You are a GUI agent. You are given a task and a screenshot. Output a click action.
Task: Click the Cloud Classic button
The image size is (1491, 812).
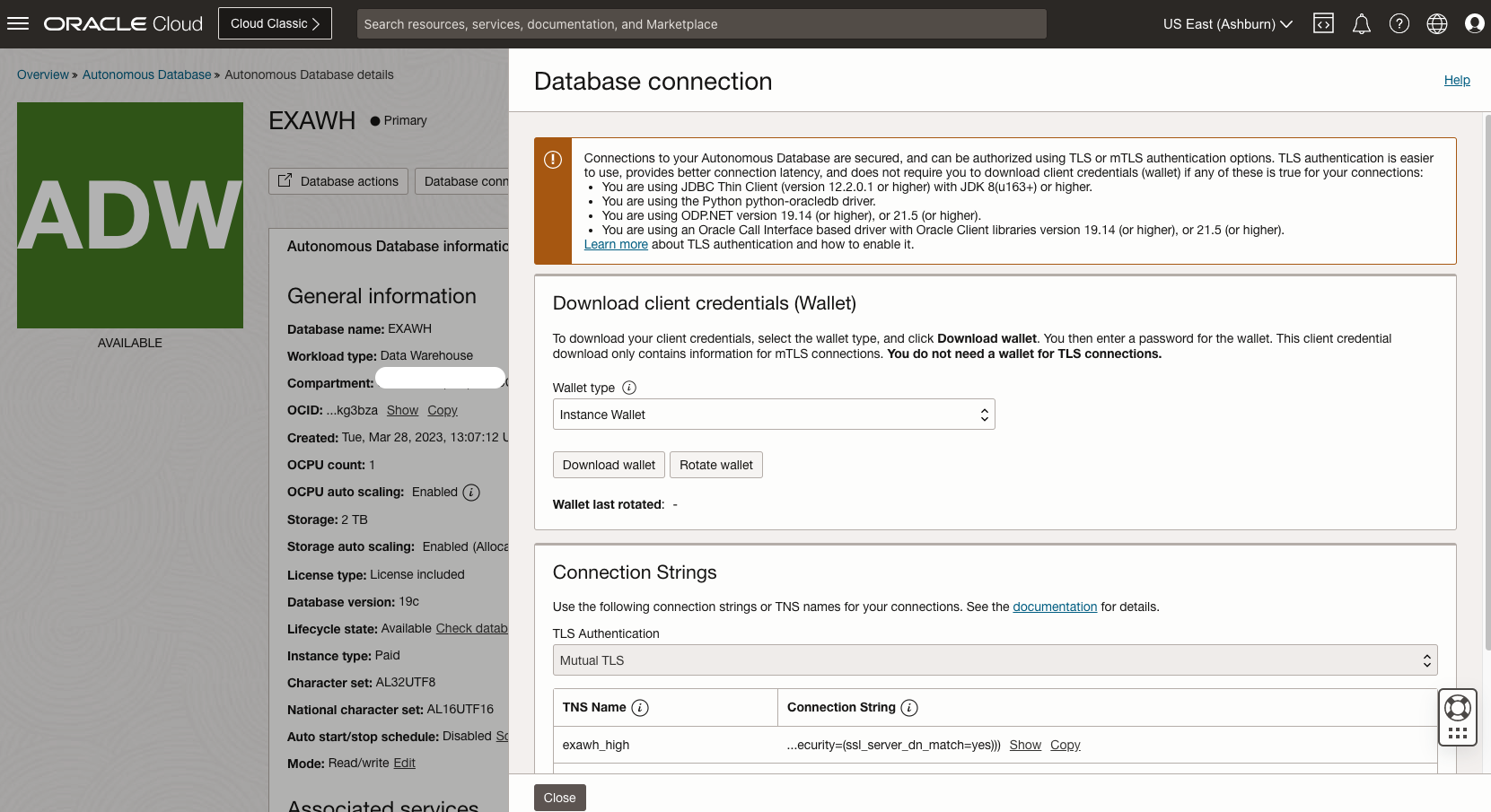pyautogui.click(x=275, y=23)
